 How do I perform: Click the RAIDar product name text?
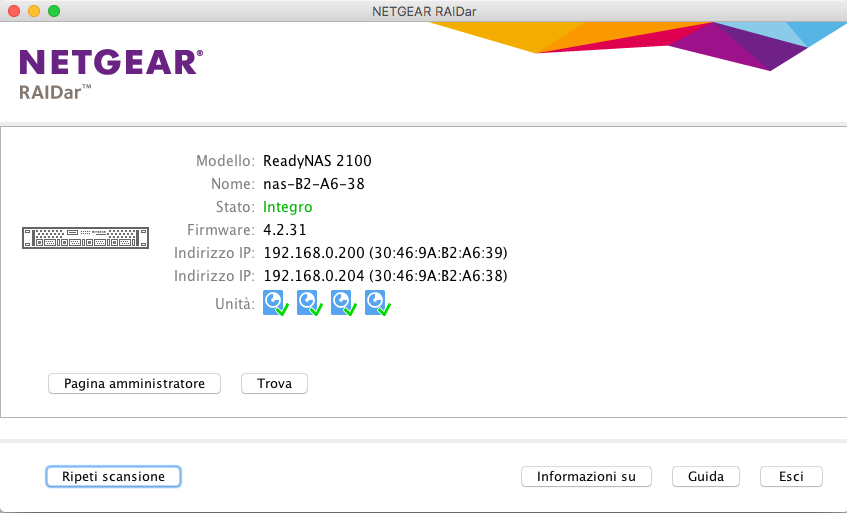55,92
